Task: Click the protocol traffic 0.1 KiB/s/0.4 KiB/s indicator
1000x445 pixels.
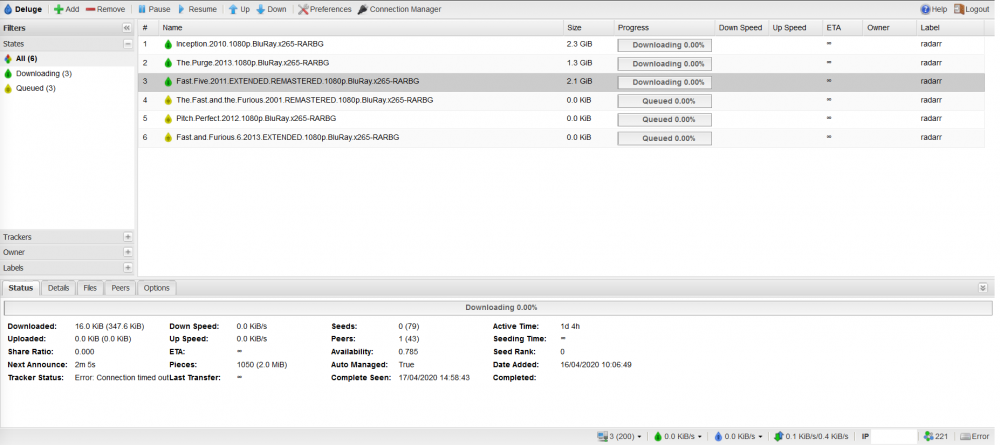Action: 811,437
